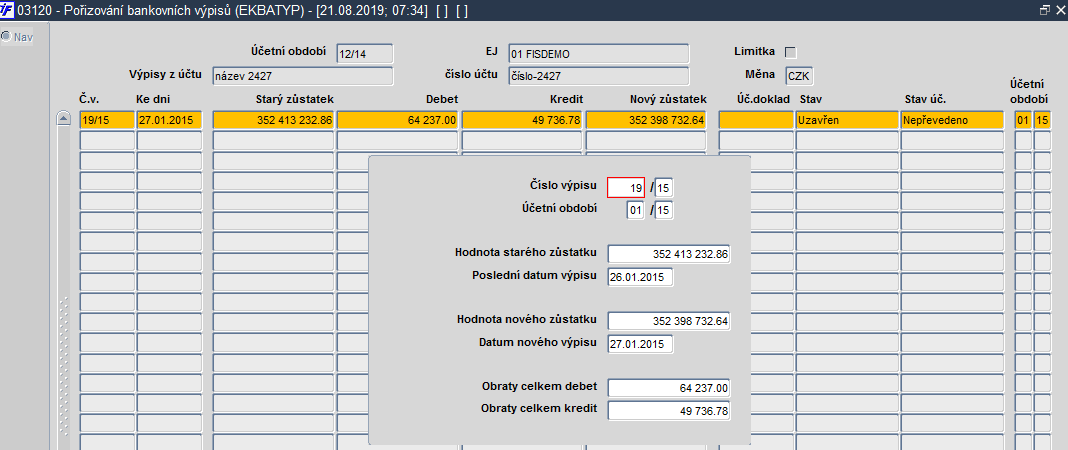The width and height of the screenshot is (1068, 450).
Task: Click the IF application icon in title bar
Action: click(7, 10)
